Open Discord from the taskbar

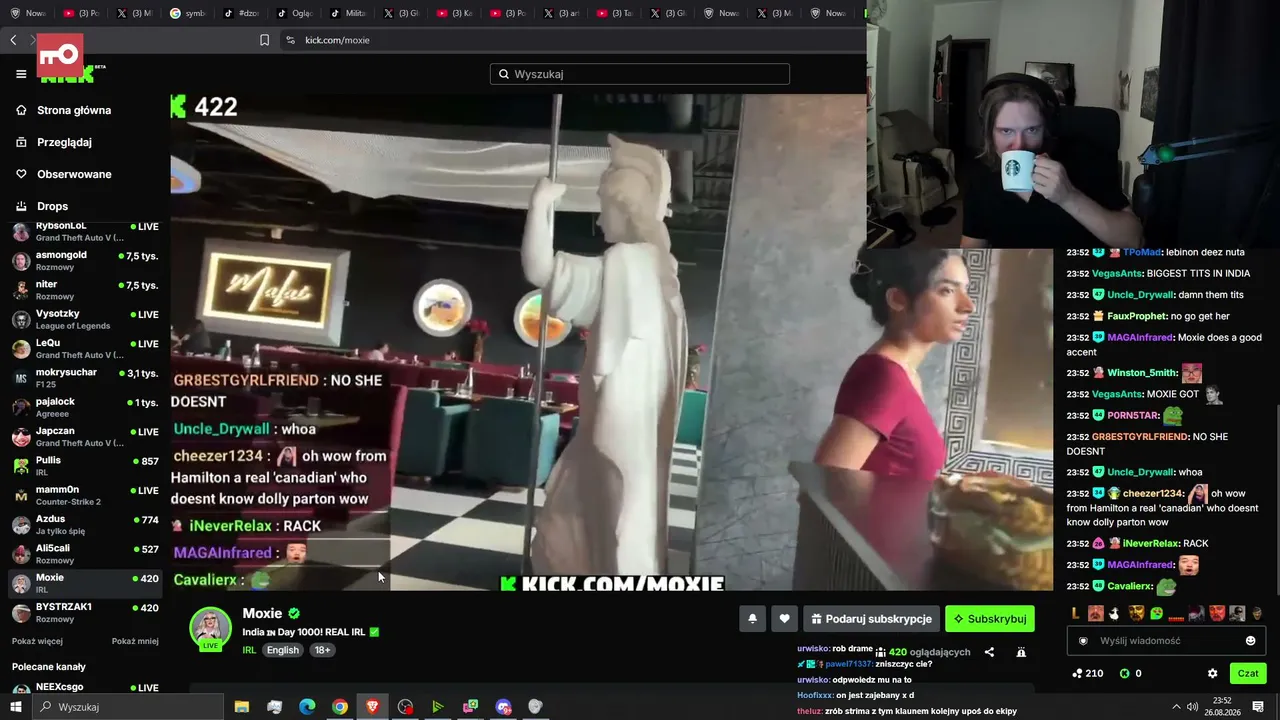[503, 707]
